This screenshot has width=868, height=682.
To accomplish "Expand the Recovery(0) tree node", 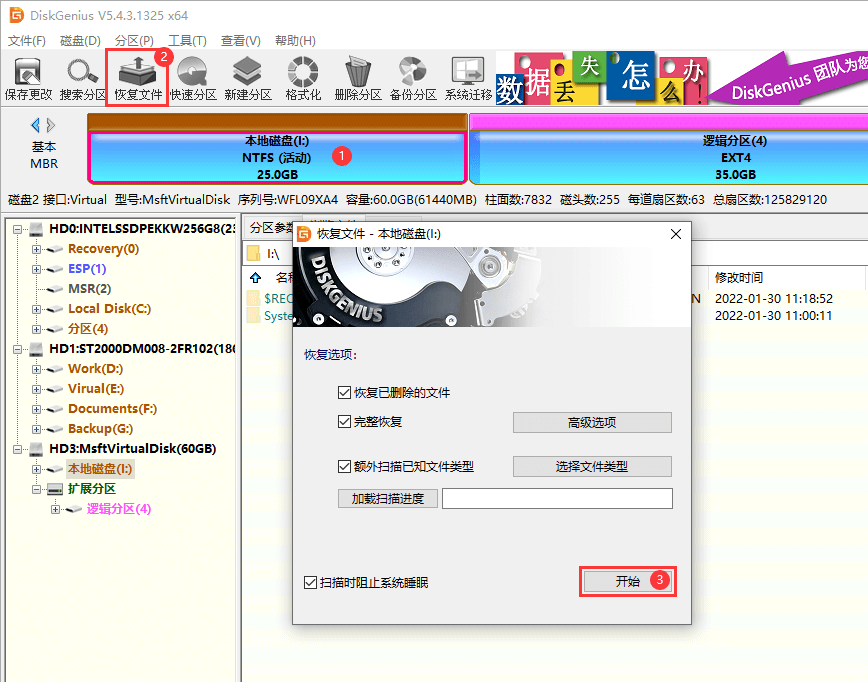I will point(36,249).
